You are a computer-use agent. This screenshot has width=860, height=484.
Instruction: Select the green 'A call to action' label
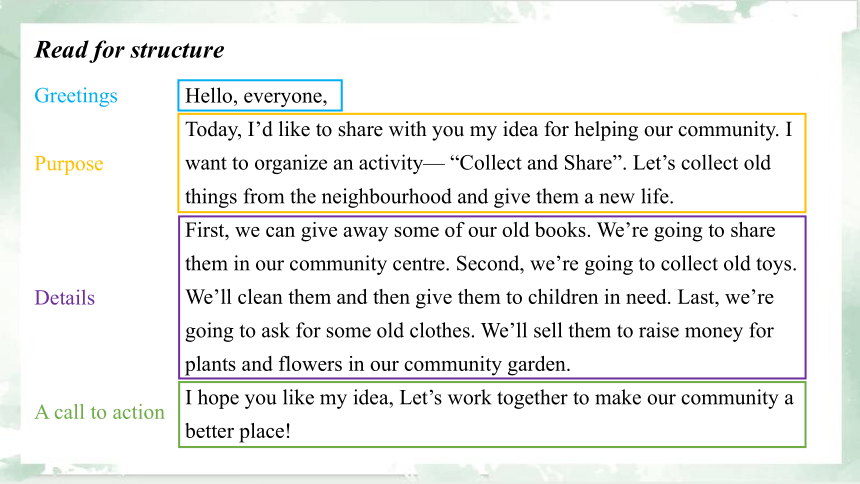(x=99, y=412)
